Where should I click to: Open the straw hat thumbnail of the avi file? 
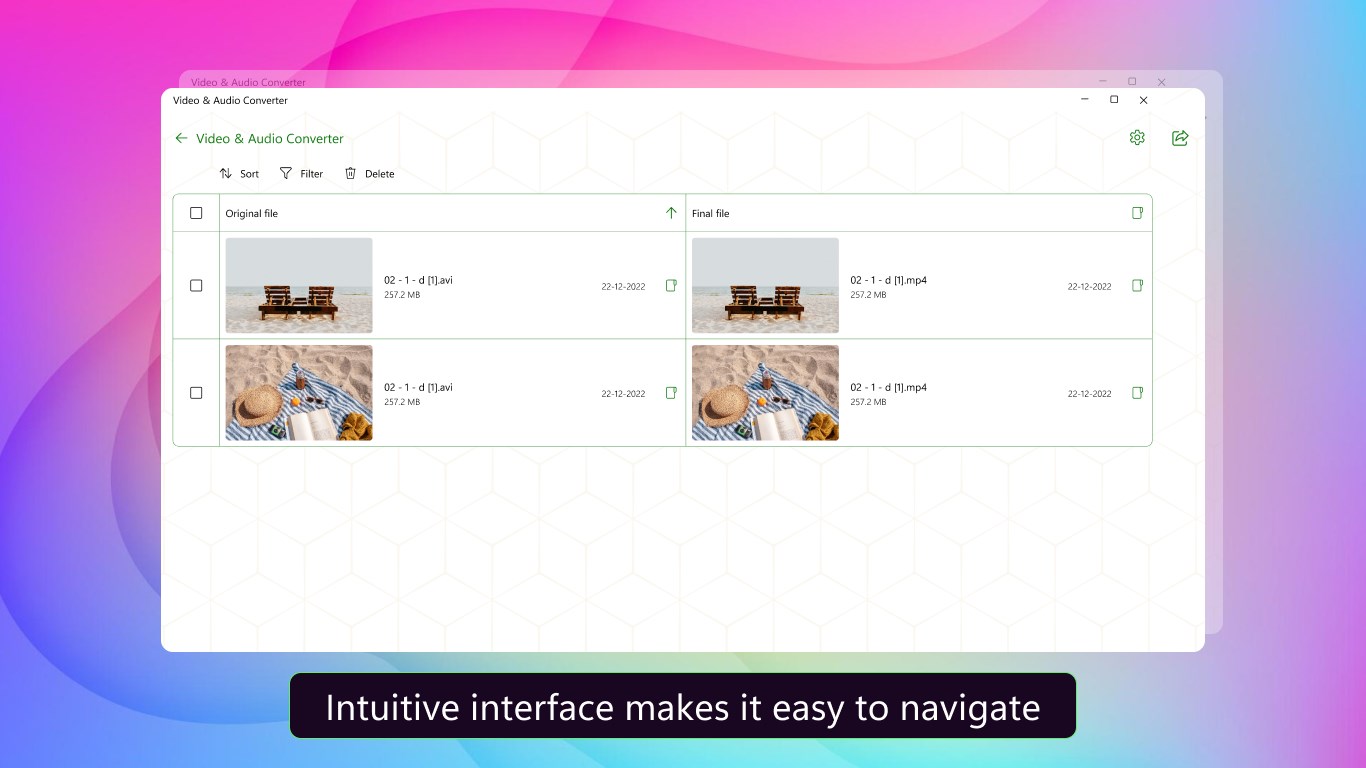(x=299, y=393)
